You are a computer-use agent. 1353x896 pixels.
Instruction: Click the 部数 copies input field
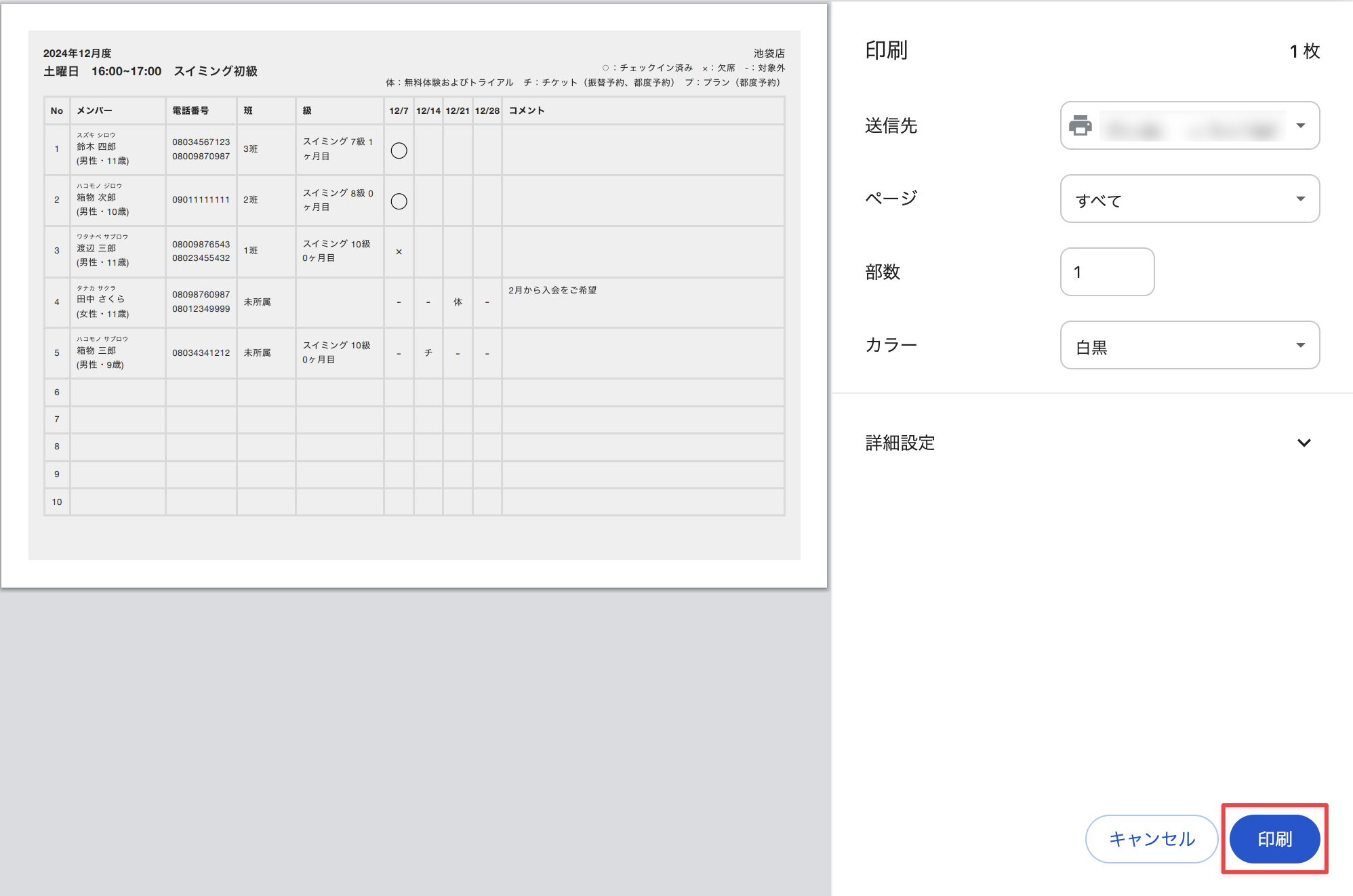(1106, 272)
